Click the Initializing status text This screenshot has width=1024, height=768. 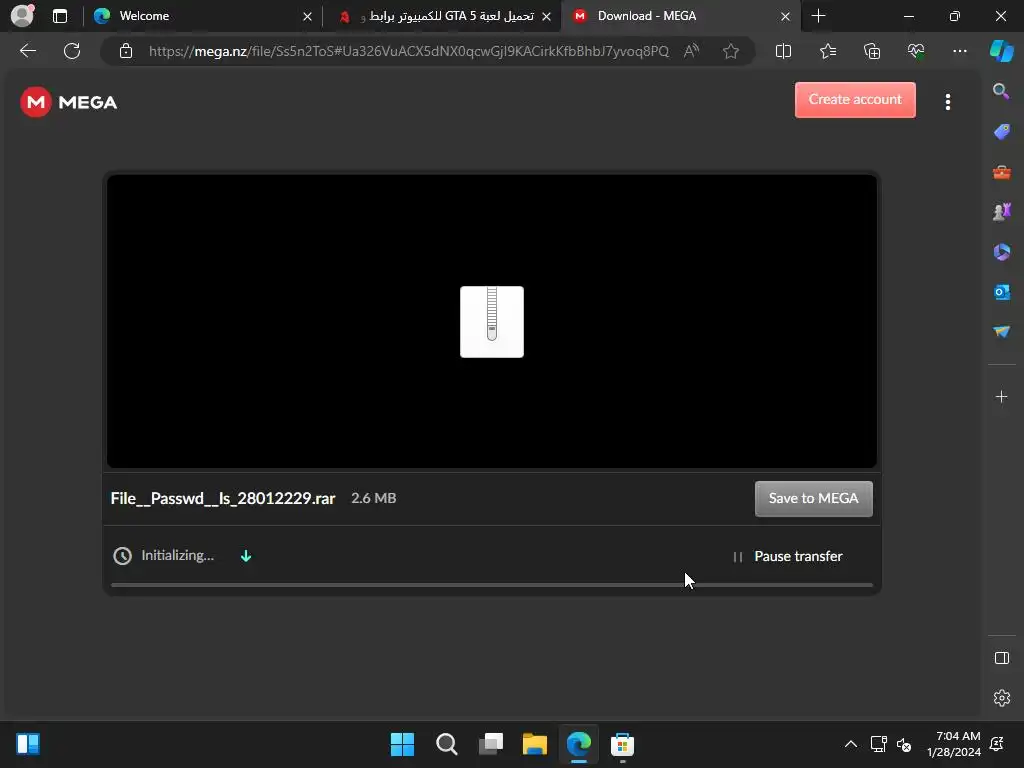tap(178, 555)
